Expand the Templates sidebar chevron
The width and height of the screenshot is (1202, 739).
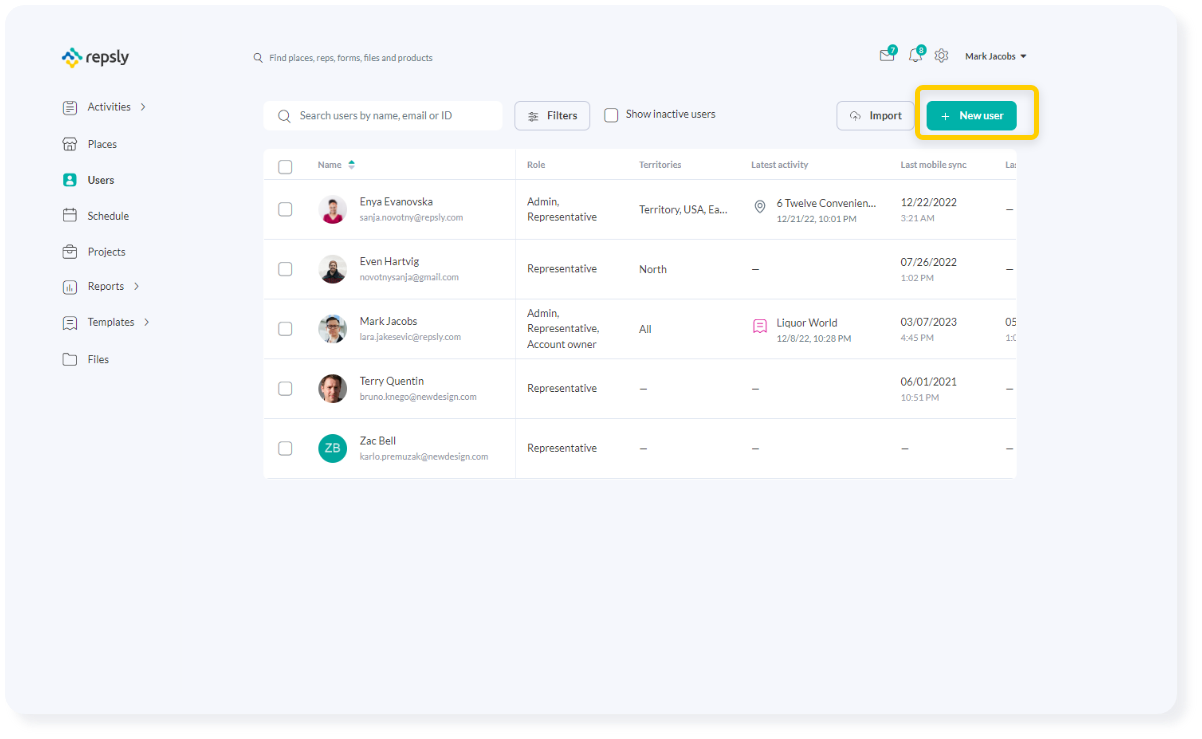tap(145, 322)
